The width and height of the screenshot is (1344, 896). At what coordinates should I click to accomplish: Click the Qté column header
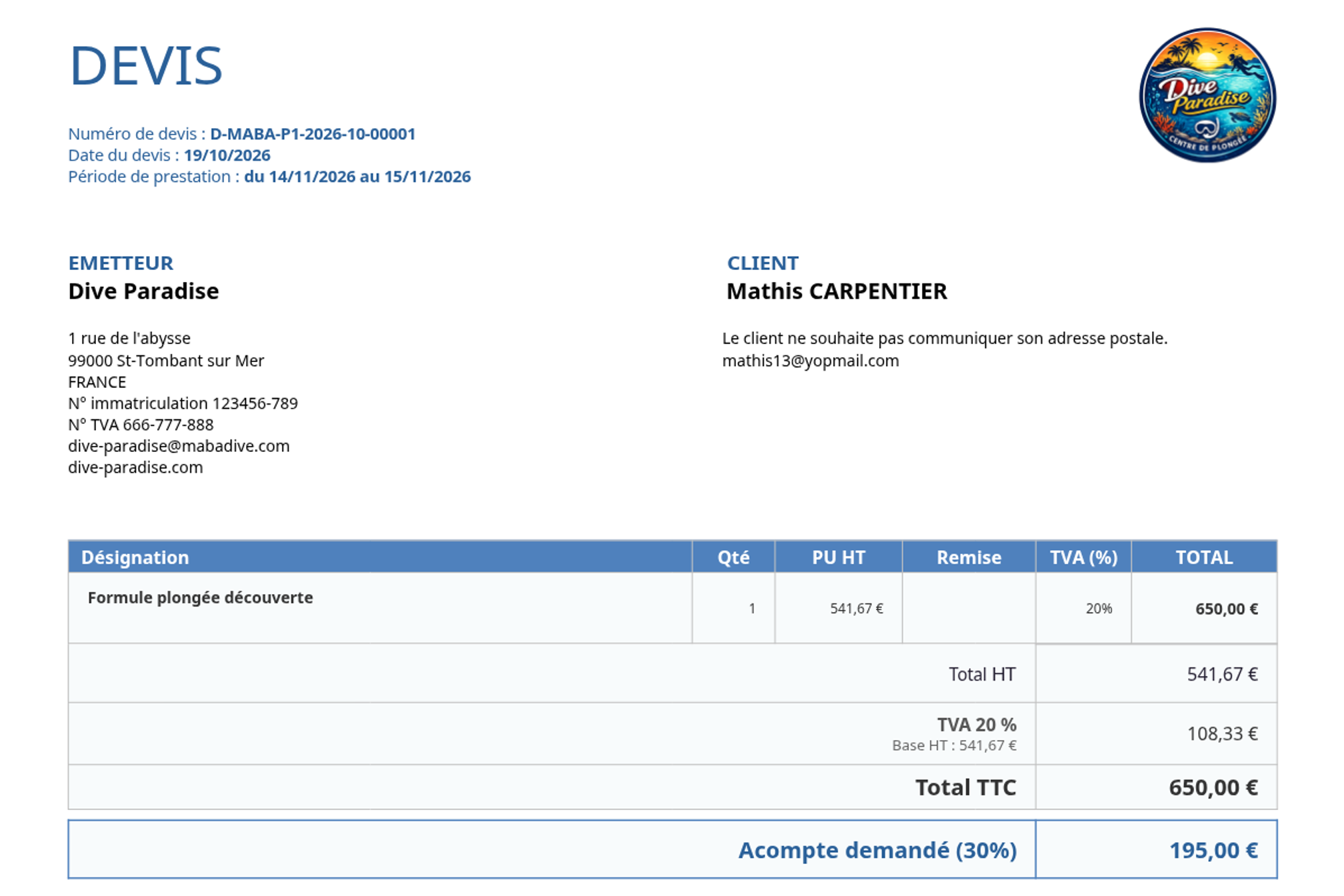[x=733, y=557]
